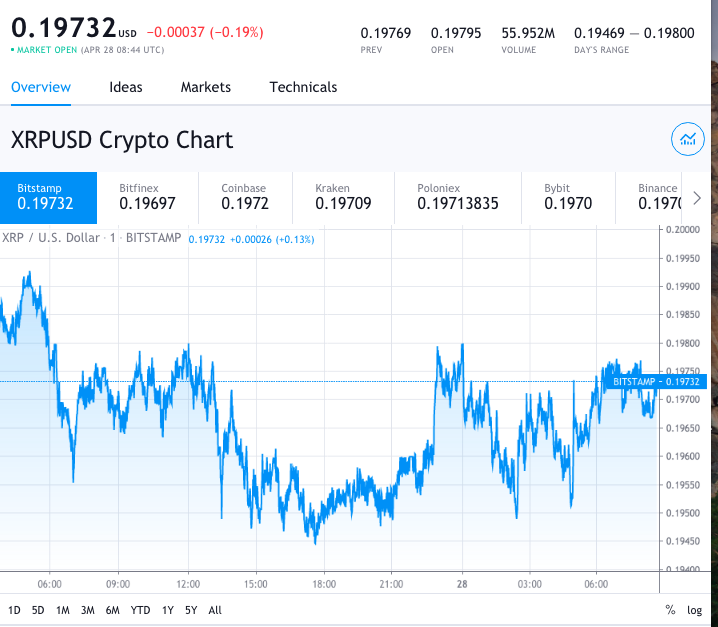Screen dimensions: 718x627
Task: Select the active Bitstamp exchange tile
Action: click(49, 197)
